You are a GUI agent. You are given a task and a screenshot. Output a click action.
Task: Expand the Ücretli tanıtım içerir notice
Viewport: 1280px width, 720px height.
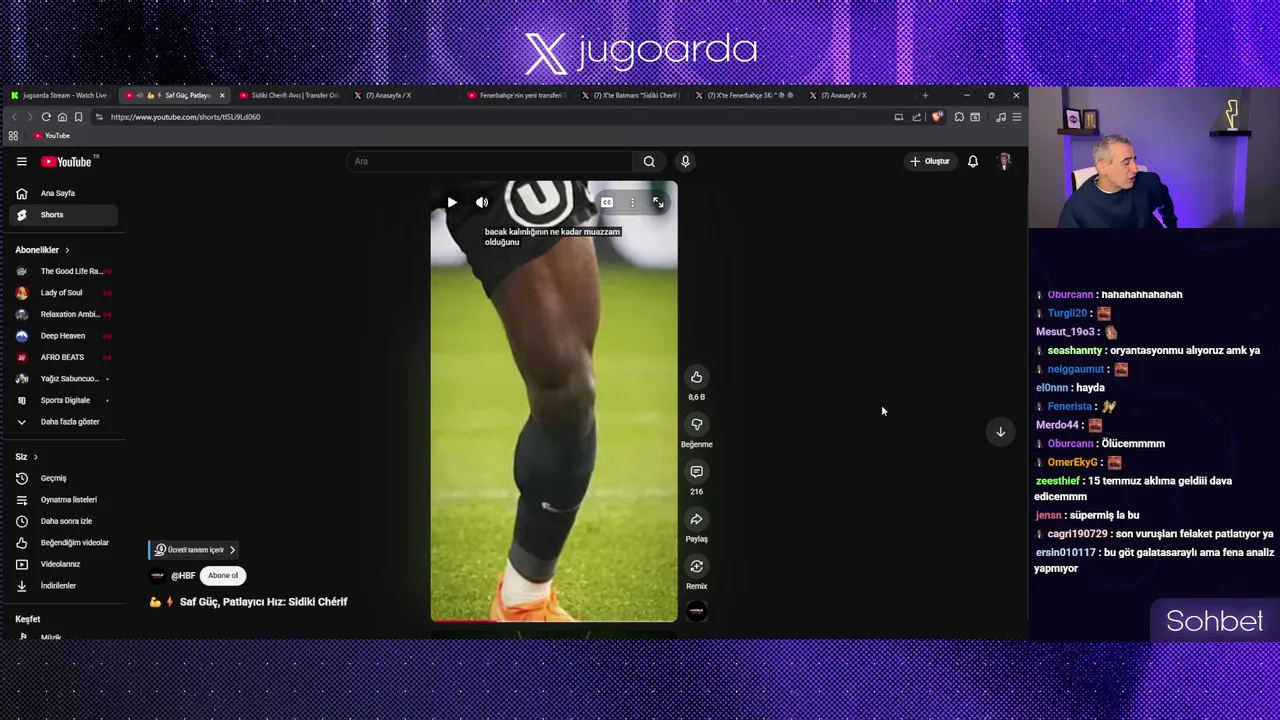coord(194,550)
